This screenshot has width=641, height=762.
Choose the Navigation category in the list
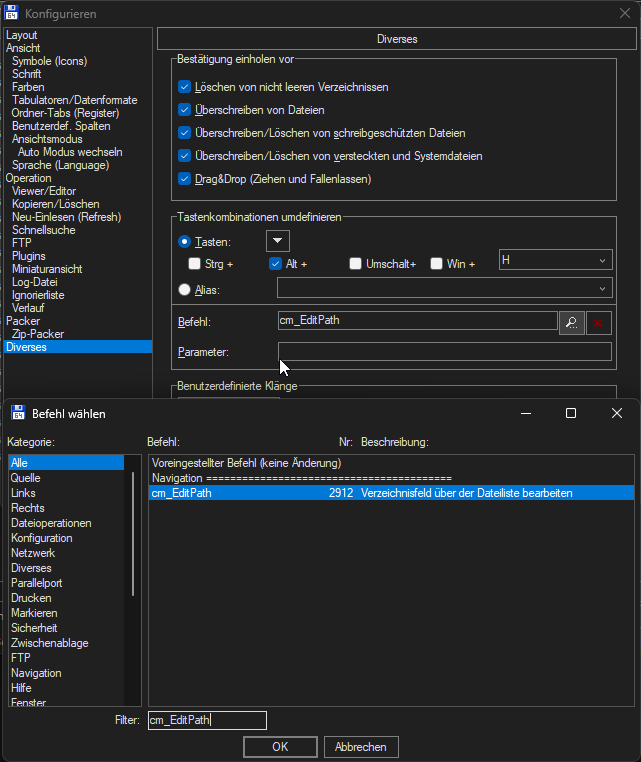(x=36, y=673)
